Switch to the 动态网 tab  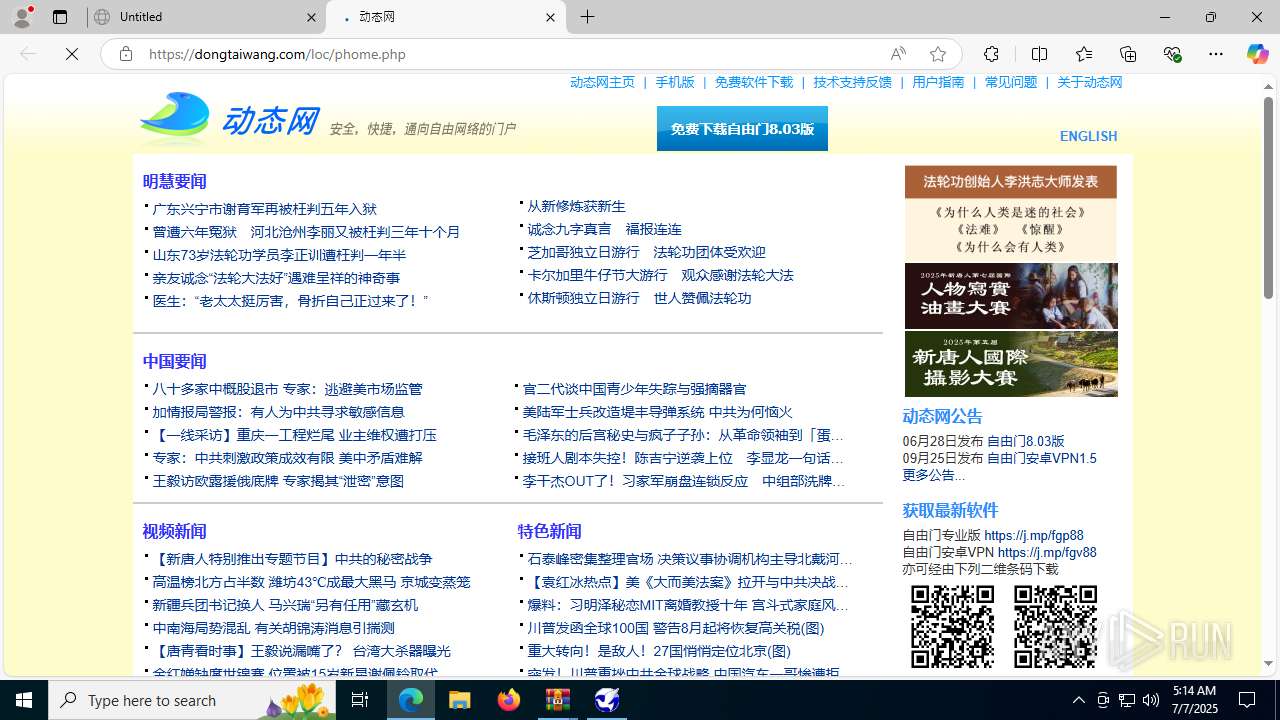click(447, 17)
